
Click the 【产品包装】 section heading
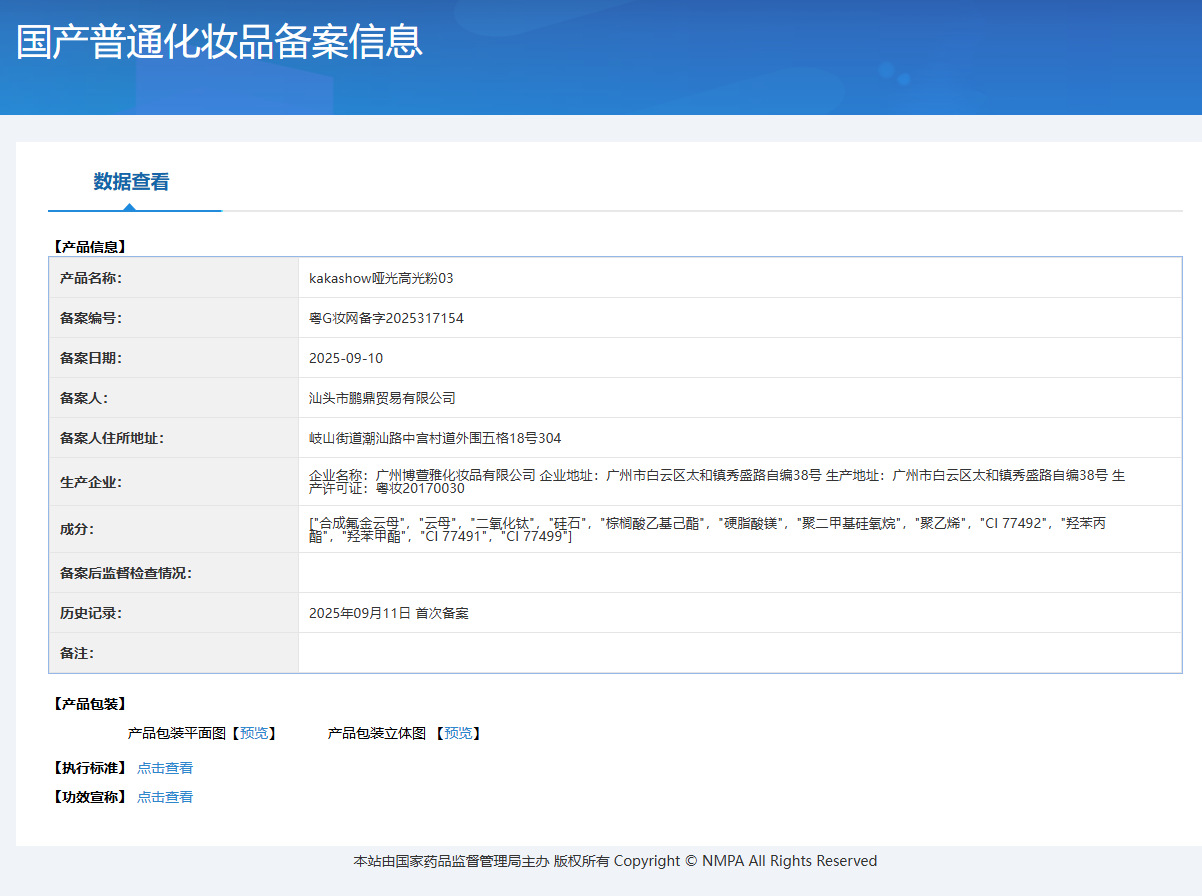(x=89, y=704)
